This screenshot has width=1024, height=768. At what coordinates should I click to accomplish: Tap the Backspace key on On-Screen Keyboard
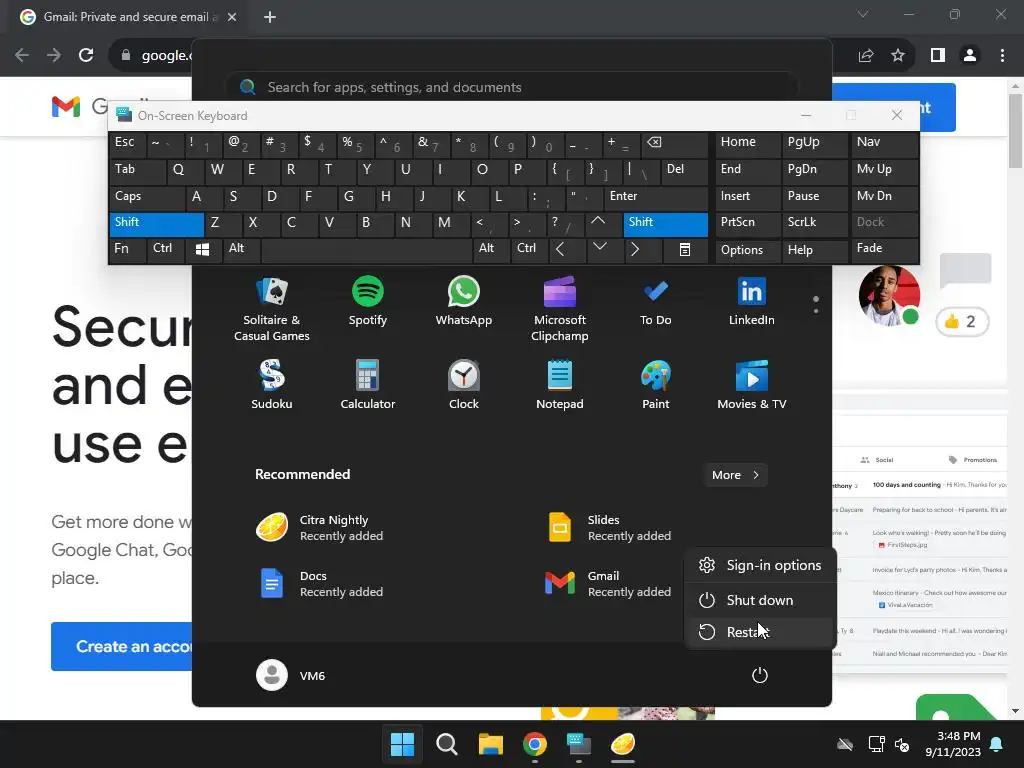pos(676,144)
